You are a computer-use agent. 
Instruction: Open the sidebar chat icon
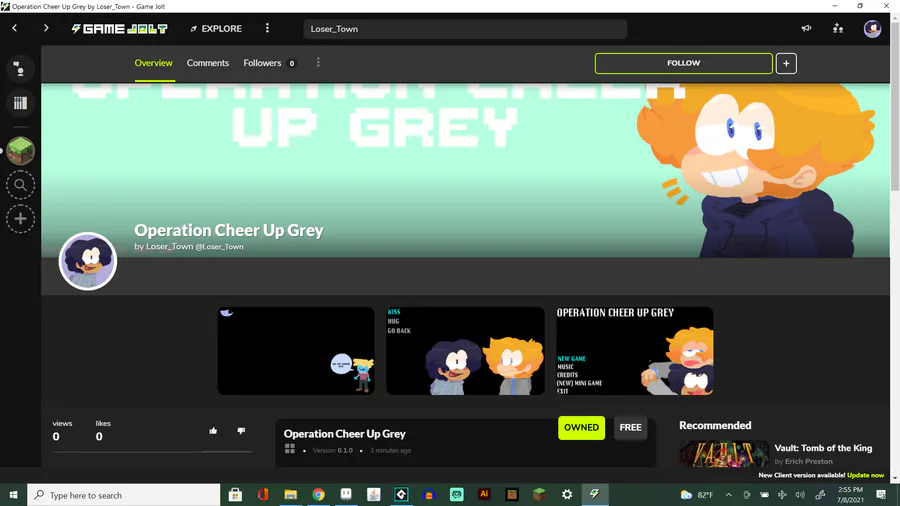pyautogui.click(x=20, y=69)
